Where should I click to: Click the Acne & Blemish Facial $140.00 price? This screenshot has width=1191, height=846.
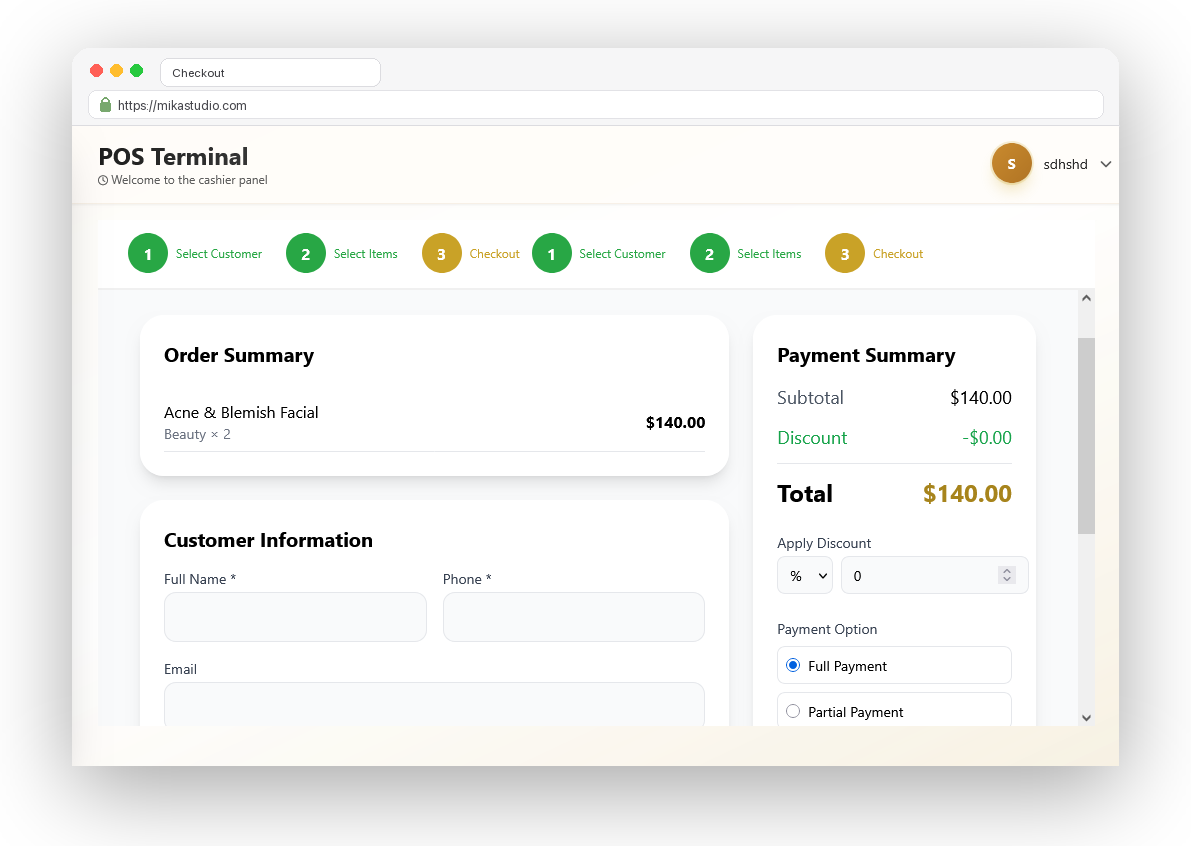tap(675, 423)
